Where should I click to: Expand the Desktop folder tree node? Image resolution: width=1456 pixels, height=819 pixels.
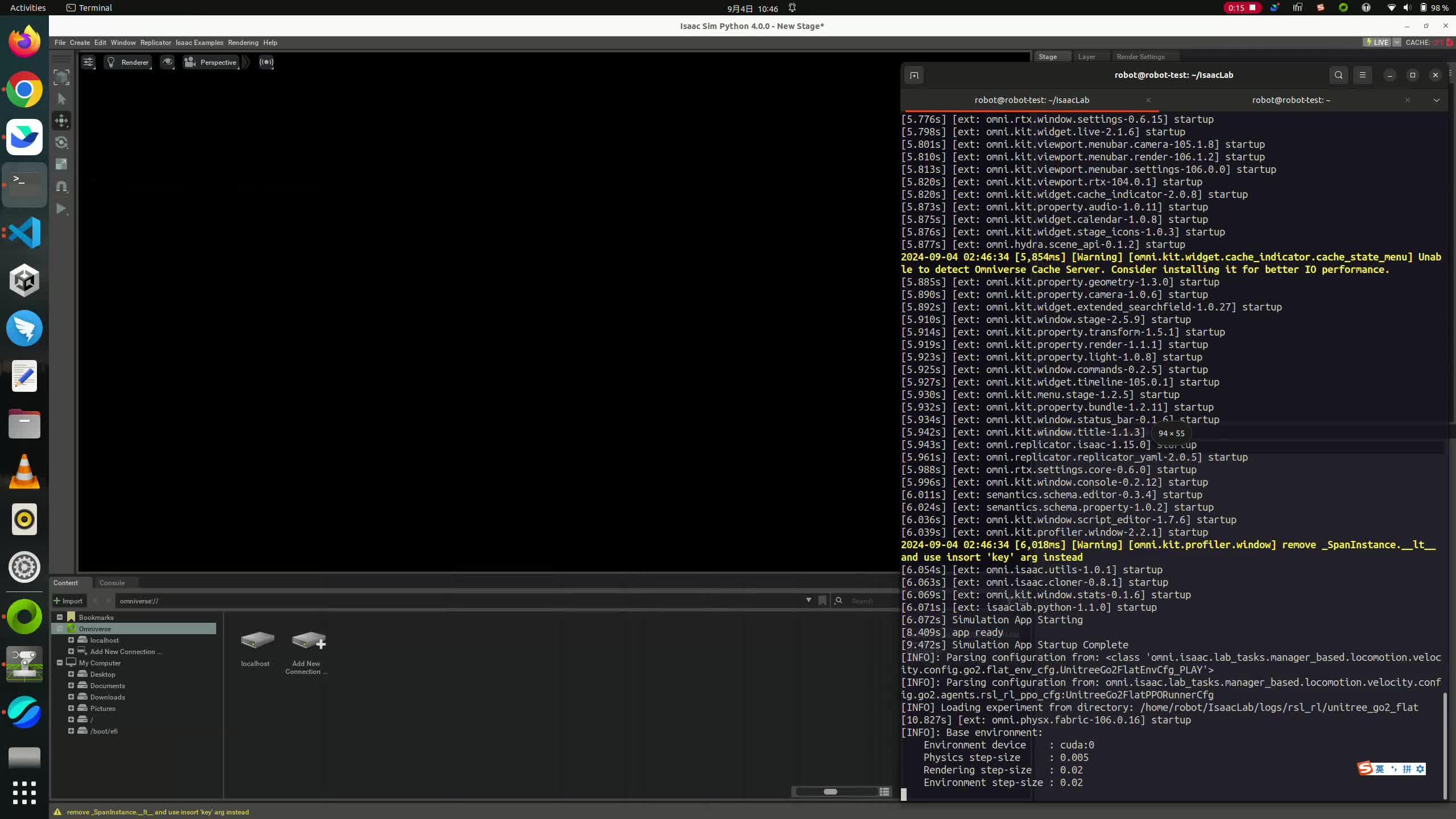coord(71,674)
